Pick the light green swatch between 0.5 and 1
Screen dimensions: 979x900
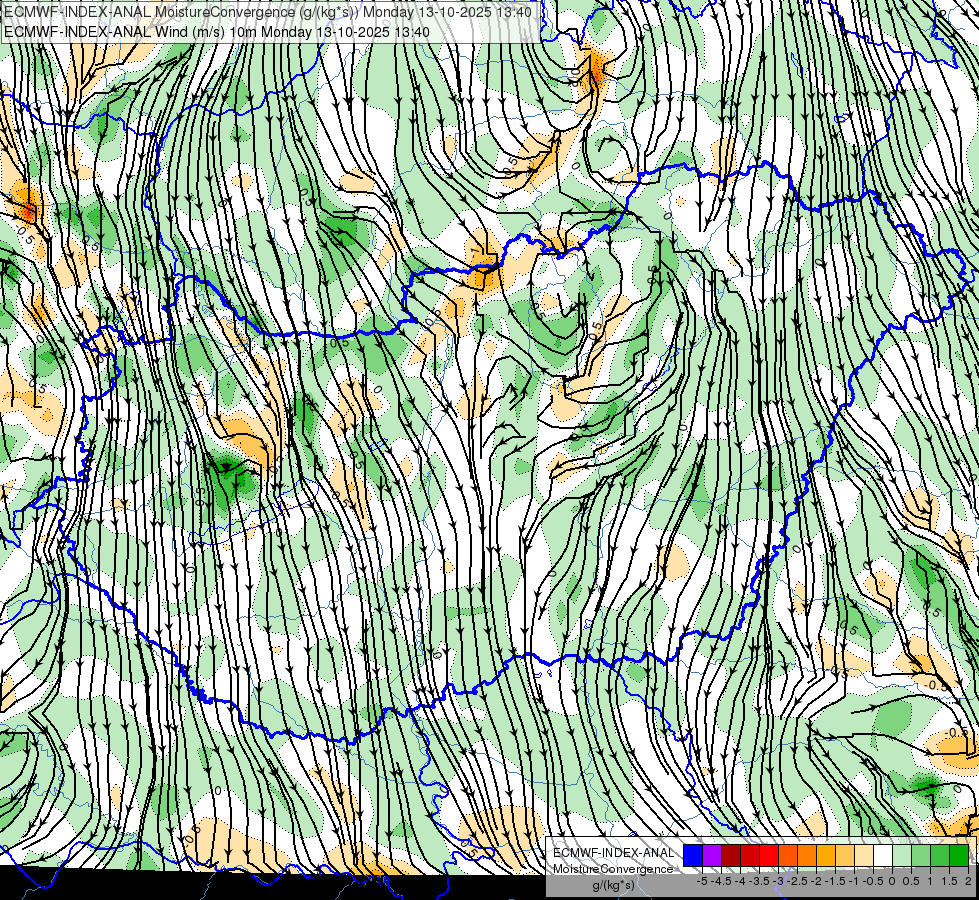tap(921, 855)
